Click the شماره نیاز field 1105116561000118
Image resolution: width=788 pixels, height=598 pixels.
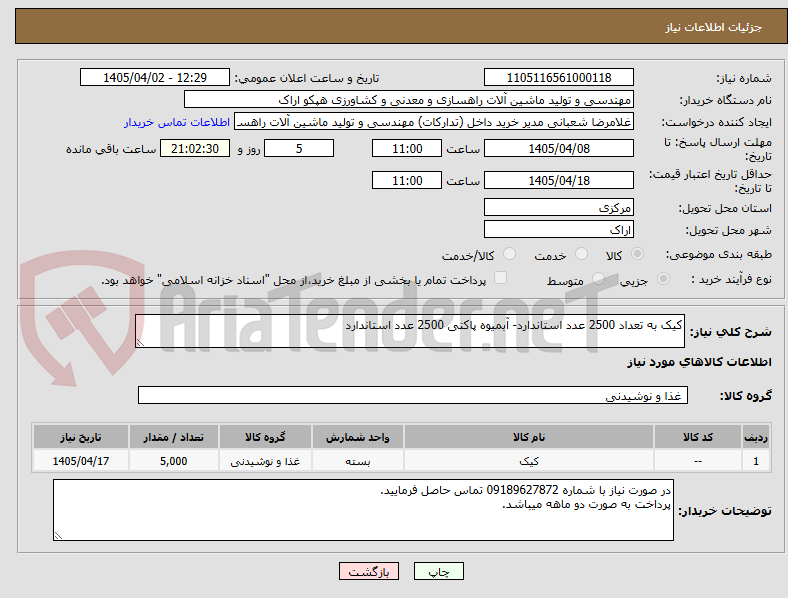tap(558, 77)
